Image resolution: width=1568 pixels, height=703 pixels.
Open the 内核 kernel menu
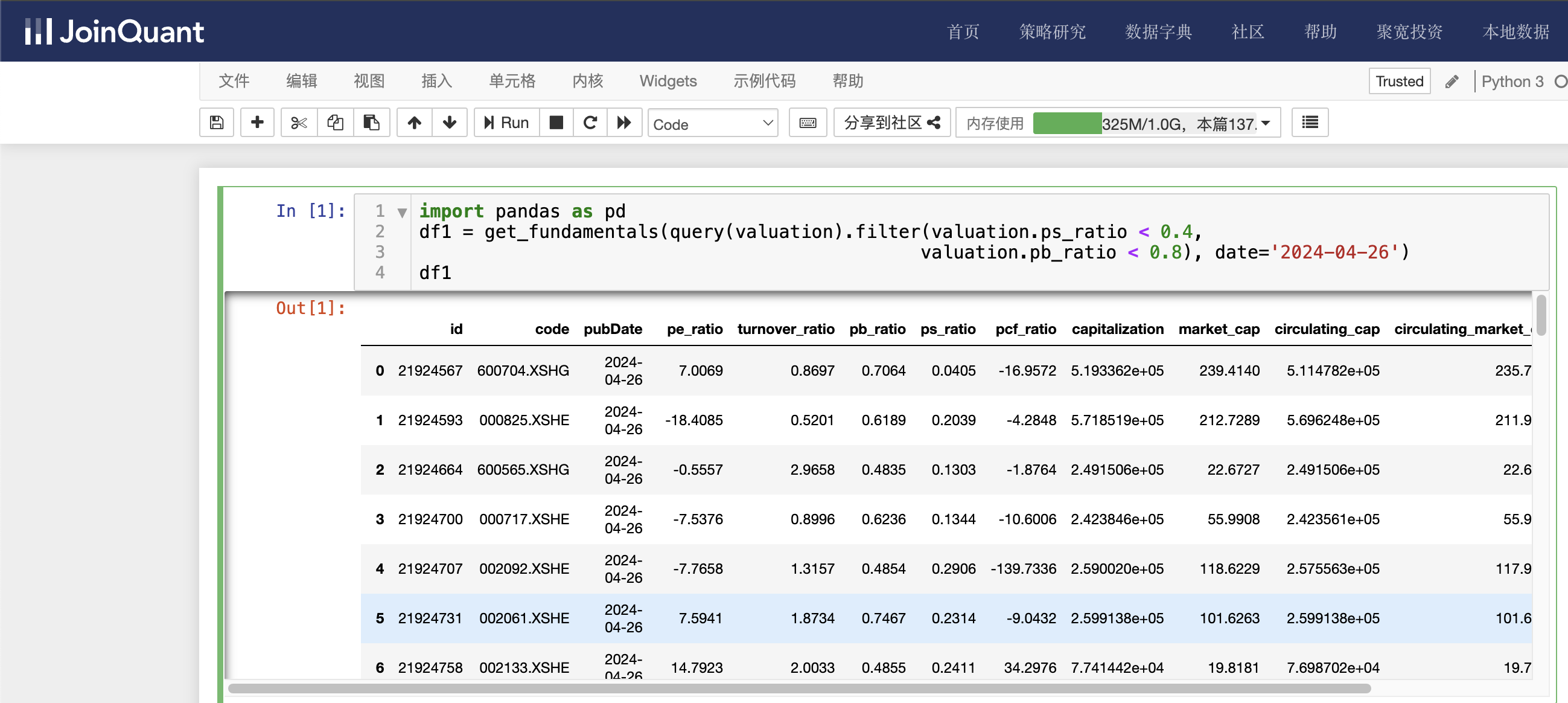[587, 81]
